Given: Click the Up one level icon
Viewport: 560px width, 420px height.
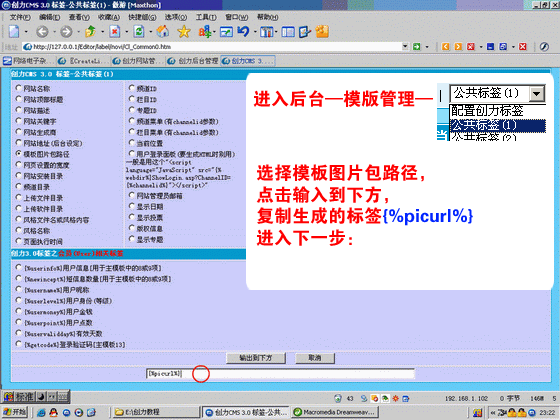Looking at the screenshot, I should tap(90, 32).
